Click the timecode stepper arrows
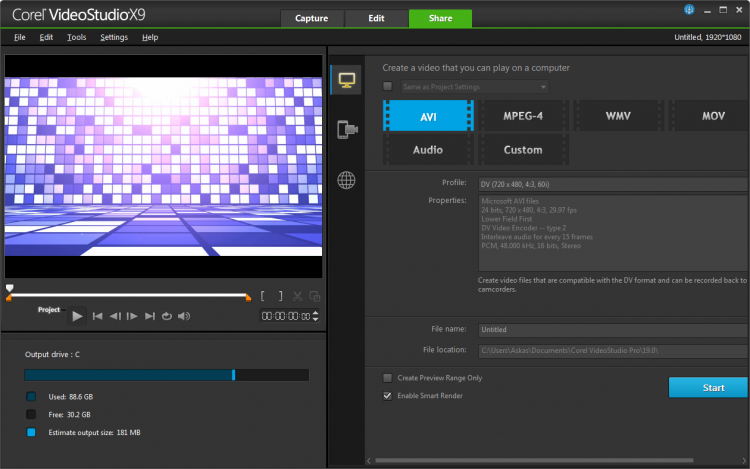This screenshot has width=750, height=469. click(x=316, y=316)
